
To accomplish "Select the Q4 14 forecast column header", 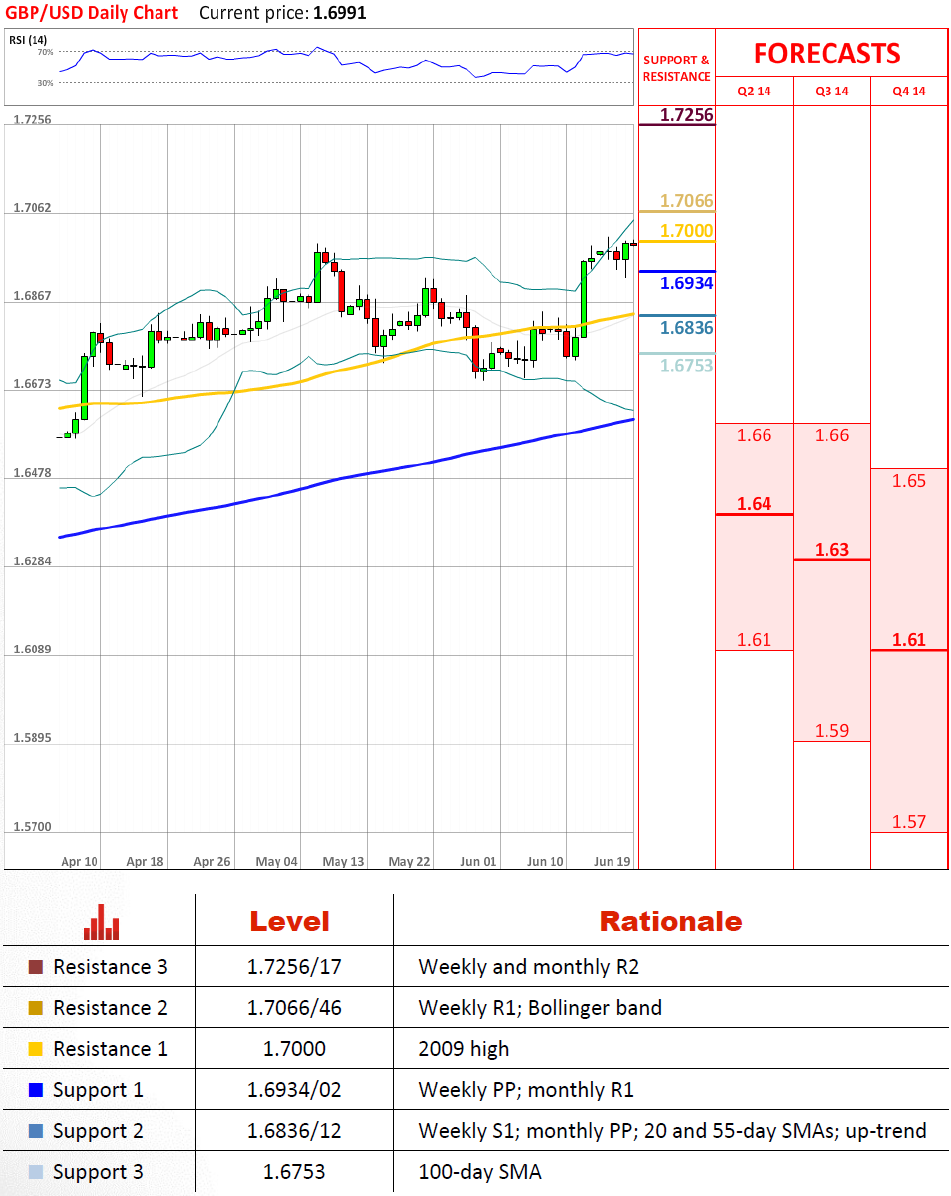I will point(909,92).
